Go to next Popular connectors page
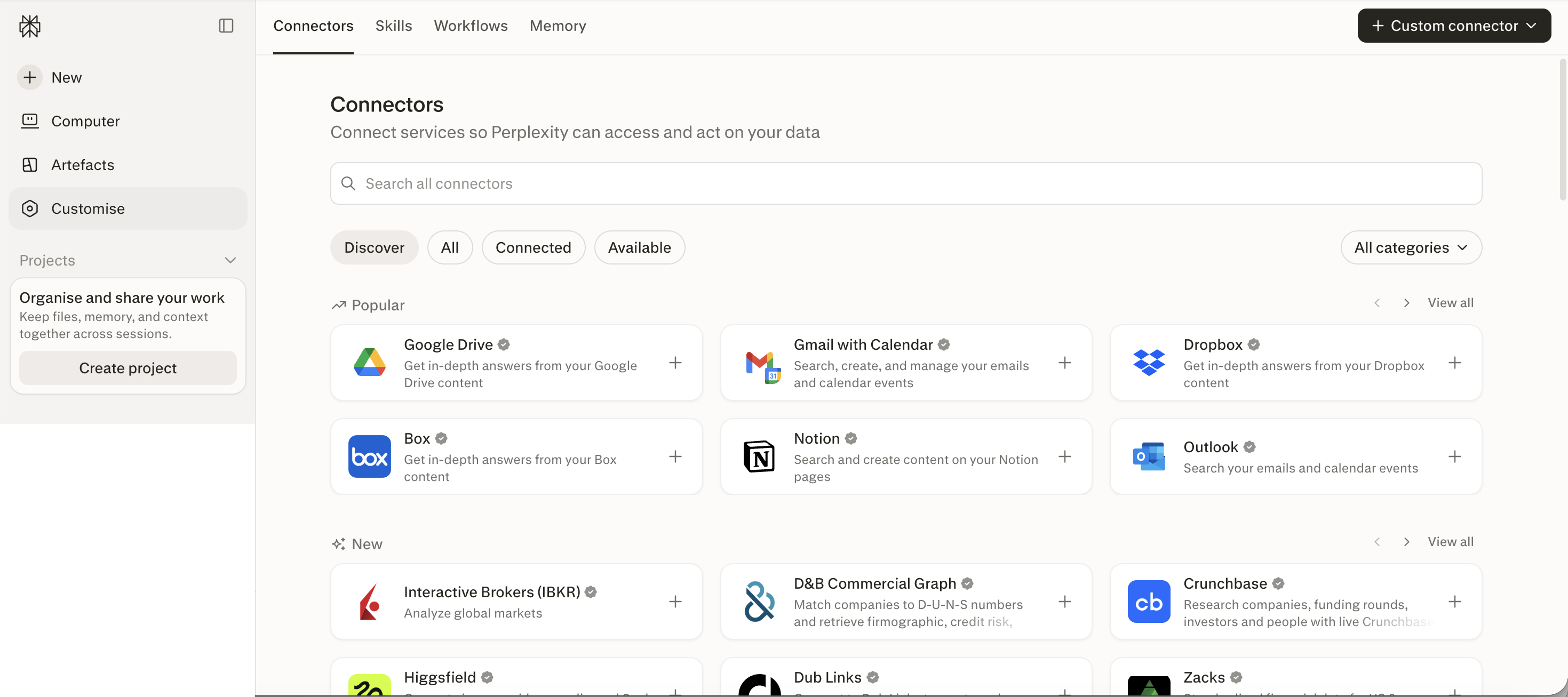Image resolution: width=1568 pixels, height=697 pixels. click(1406, 303)
